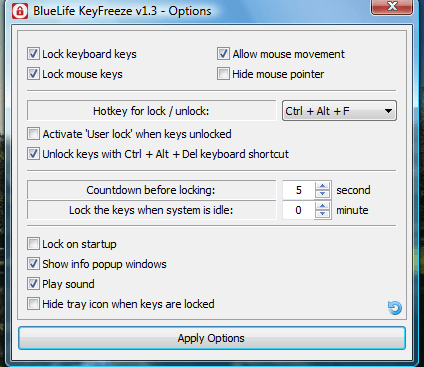Uncheck Lock keyboard keys

pos(33,54)
